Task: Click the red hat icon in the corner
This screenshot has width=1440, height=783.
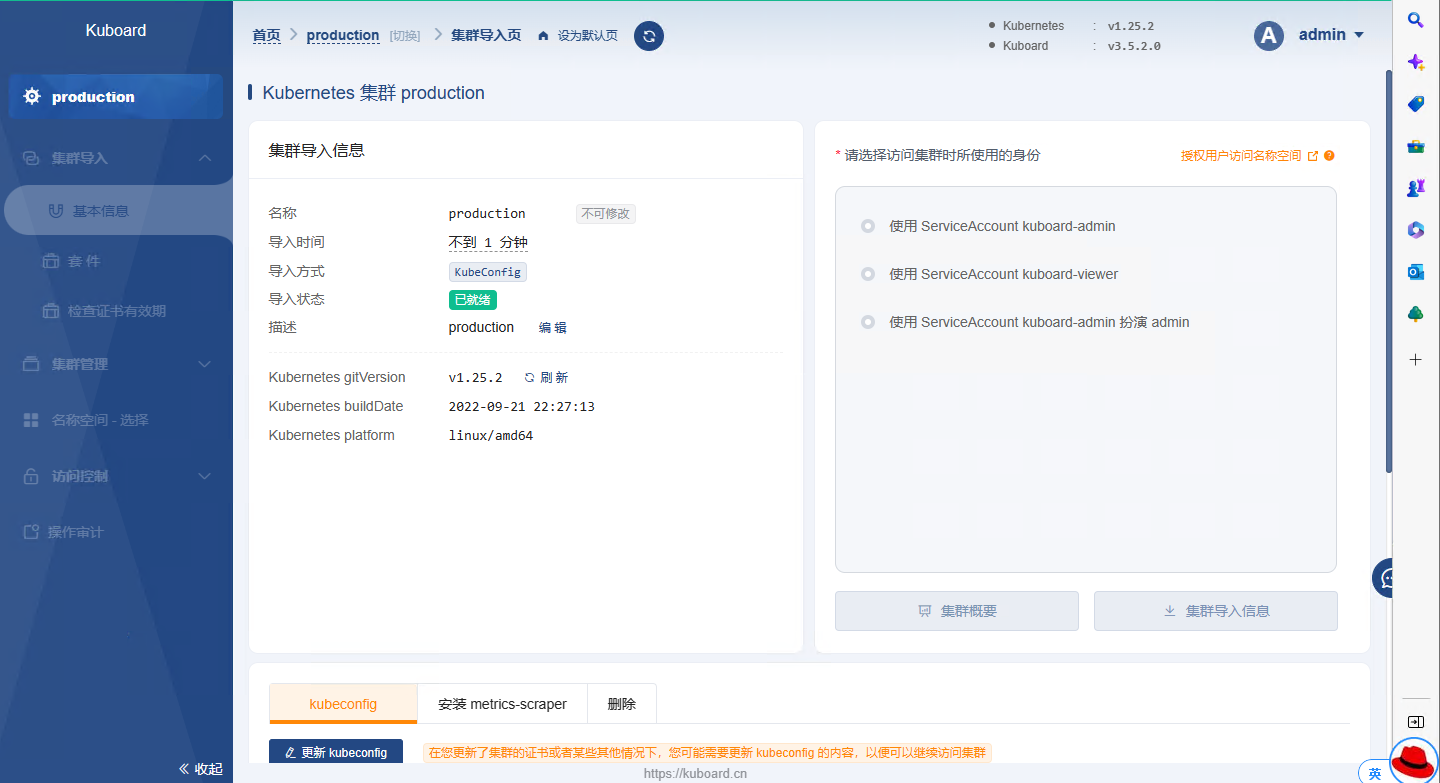Action: coord(1414,760)
